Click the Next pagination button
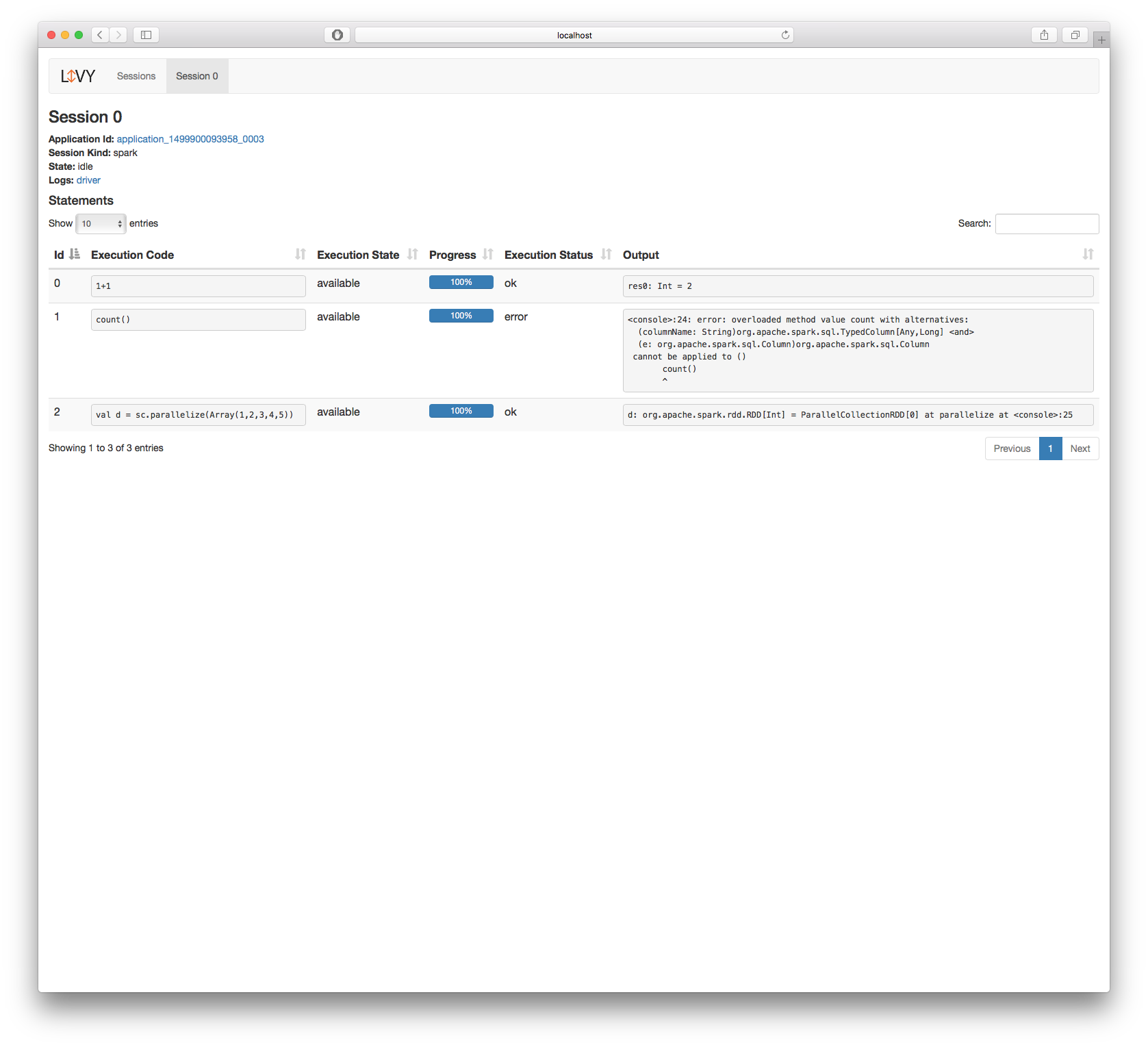 pyautogui.click(x=1080, y=449)
